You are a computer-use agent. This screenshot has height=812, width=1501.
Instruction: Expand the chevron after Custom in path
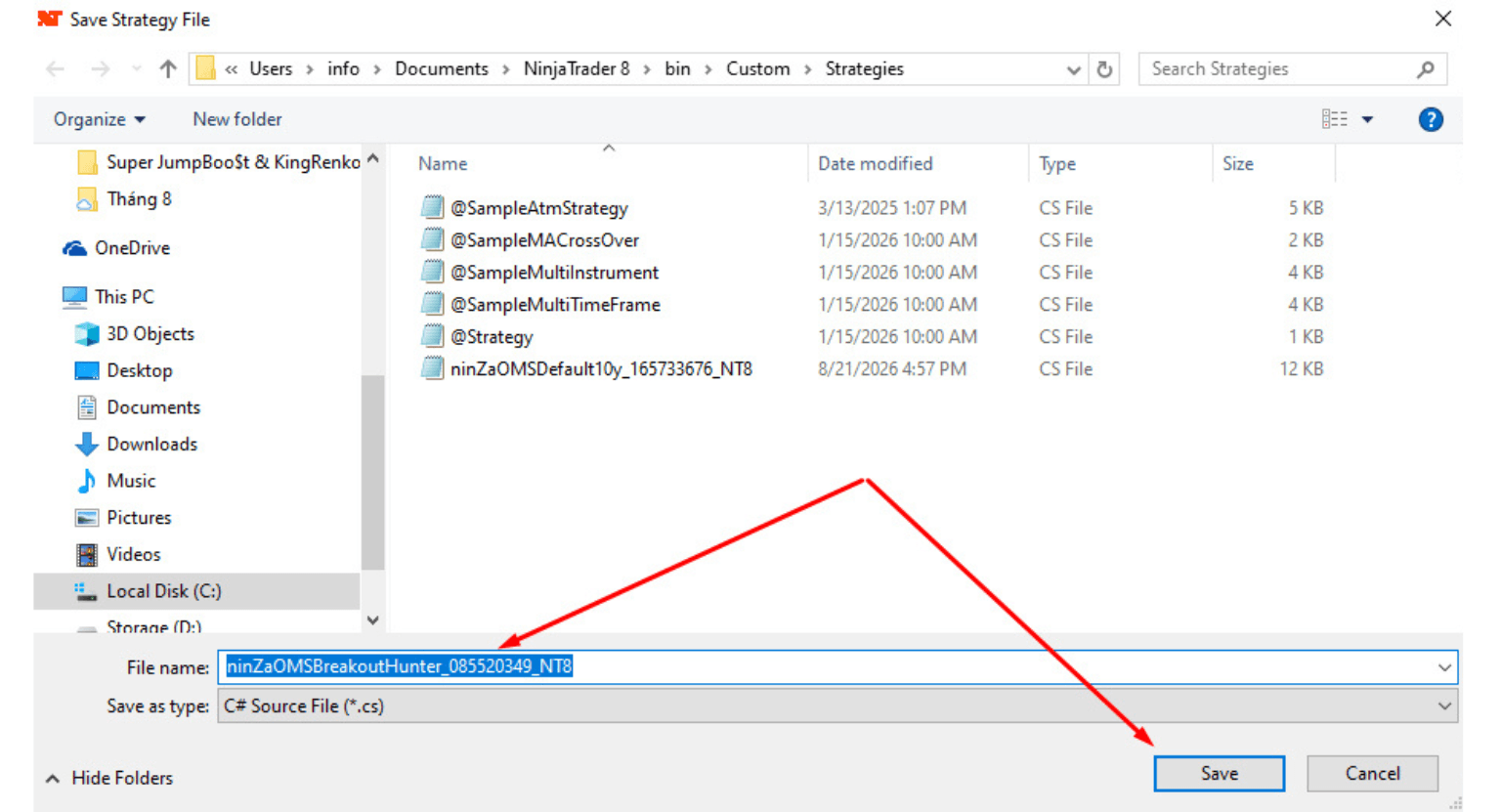[808, 69]
